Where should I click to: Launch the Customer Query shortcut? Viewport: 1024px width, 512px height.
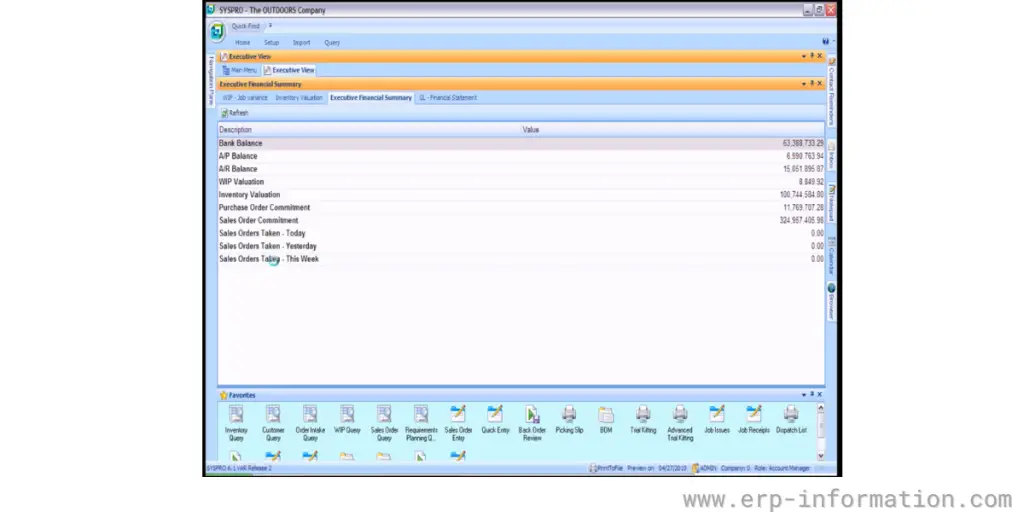pos(273,415)
